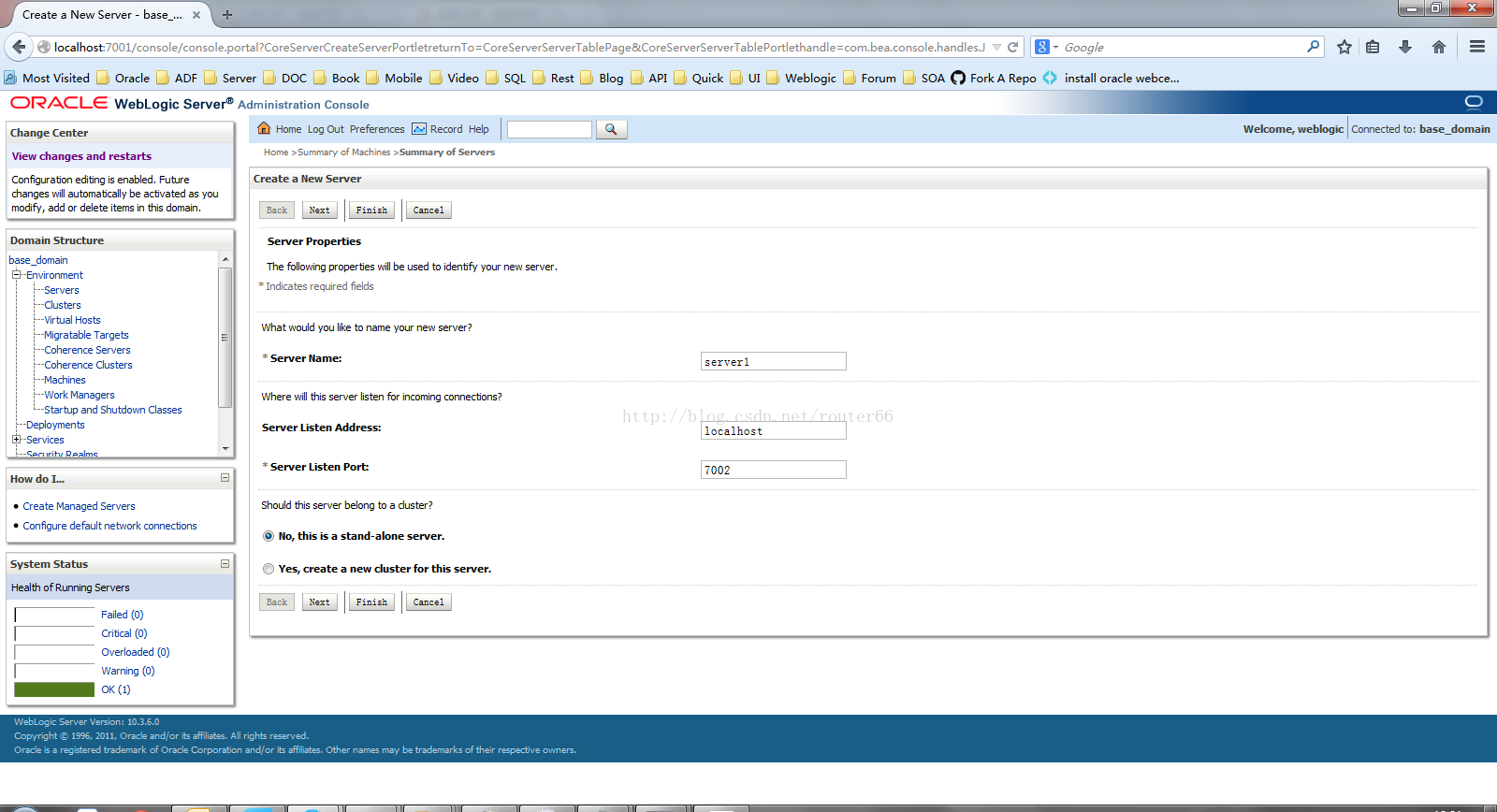Click the Domain Structure scroll-down arrow
Image resolution: width=1497 pixels, height=812 pixels.
click(225, 449)
